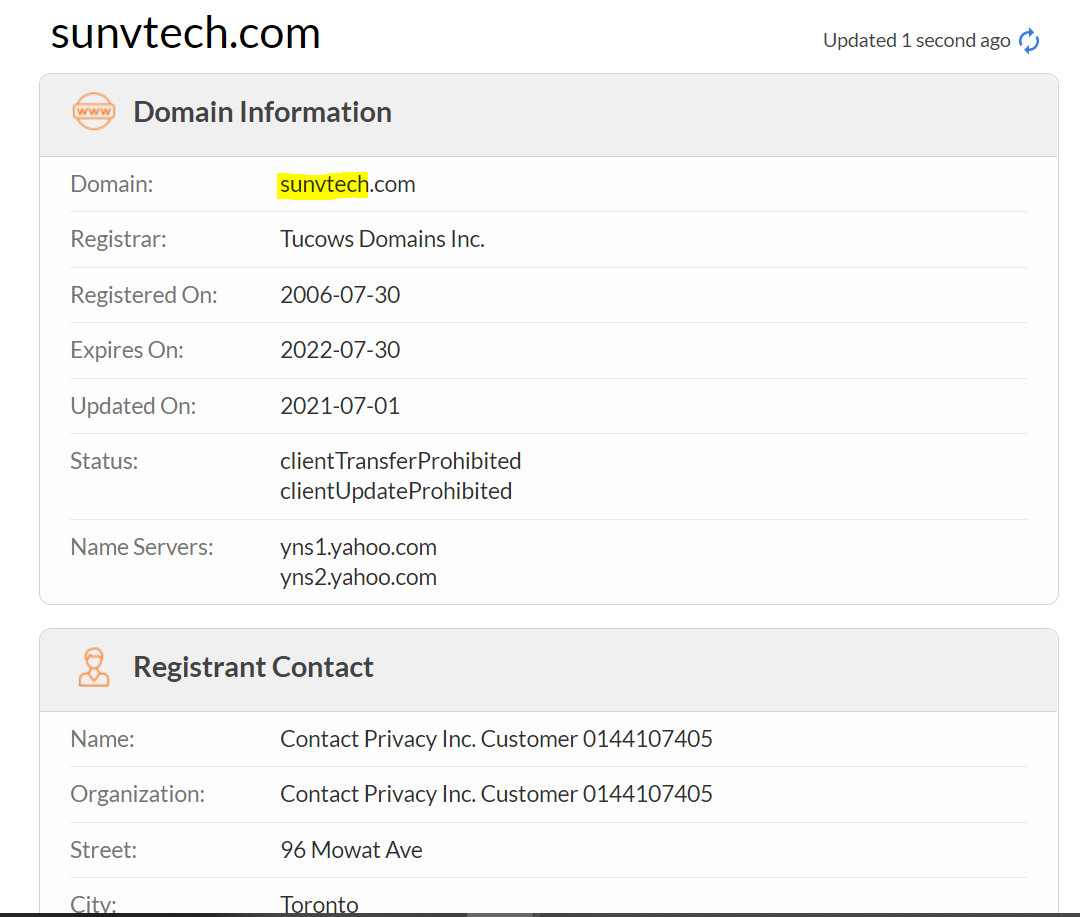Click the Domain Information section header
This screenshot has width=1080, height=917.
click(262, 111)
